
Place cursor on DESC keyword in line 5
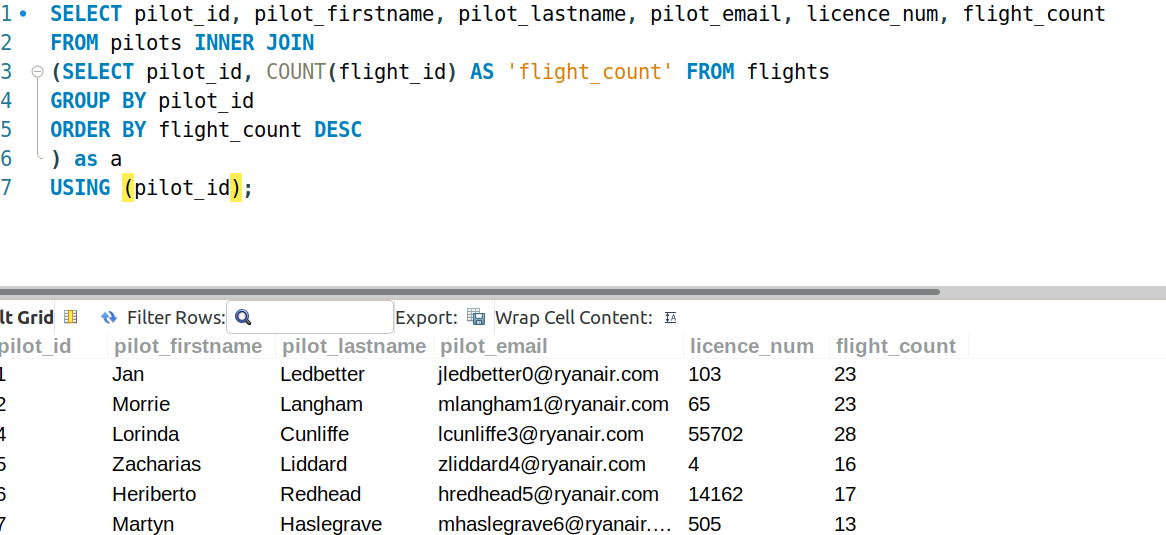click(x=338, y=129)
